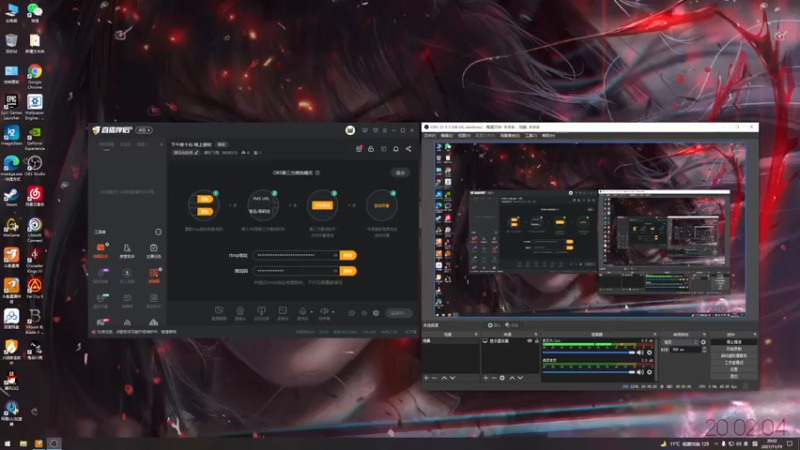The height and width of the screenshot is (450, 800).
Task: Enable Studio Mode in OBS controls
Action: coord(733,363)
